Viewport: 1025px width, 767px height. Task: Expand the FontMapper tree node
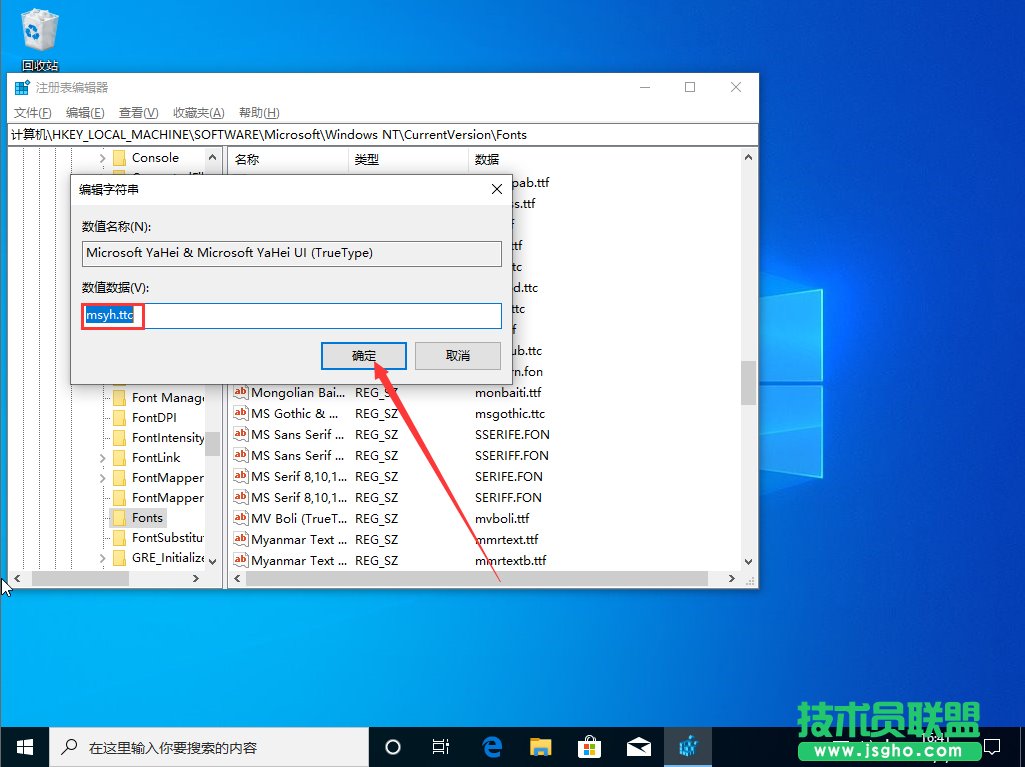(105, 477)
